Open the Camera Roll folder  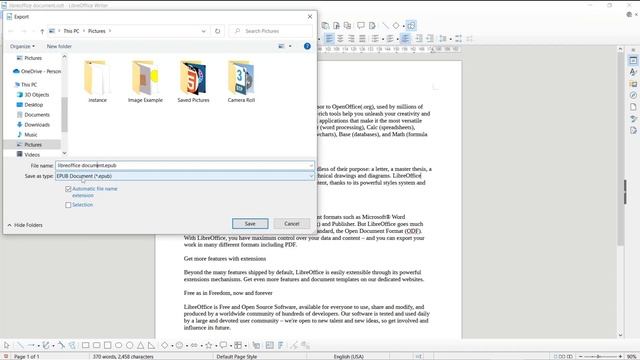[241, 81]
